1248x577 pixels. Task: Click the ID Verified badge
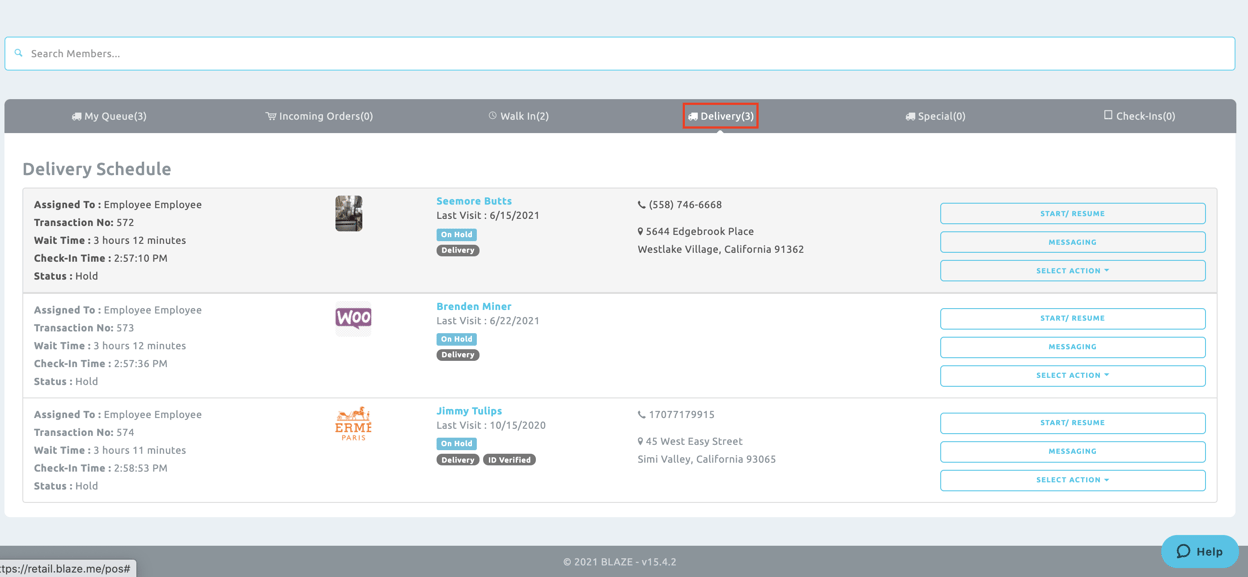click(509, 460)
